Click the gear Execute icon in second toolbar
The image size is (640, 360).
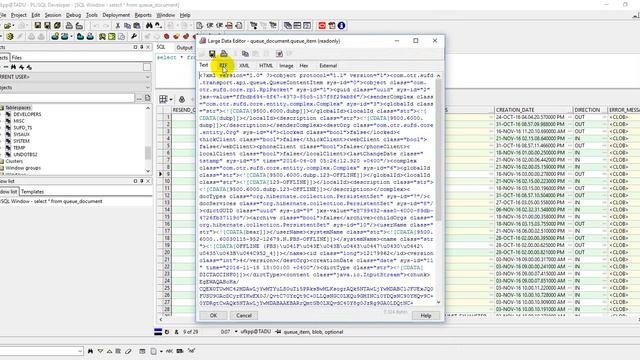tap(10, 36)
